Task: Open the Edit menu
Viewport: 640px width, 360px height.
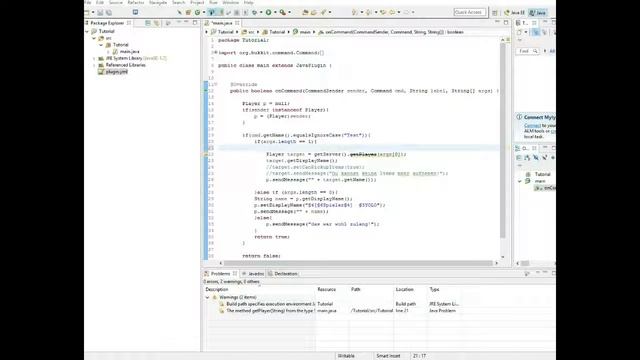Action: click(x=100, y=2)
